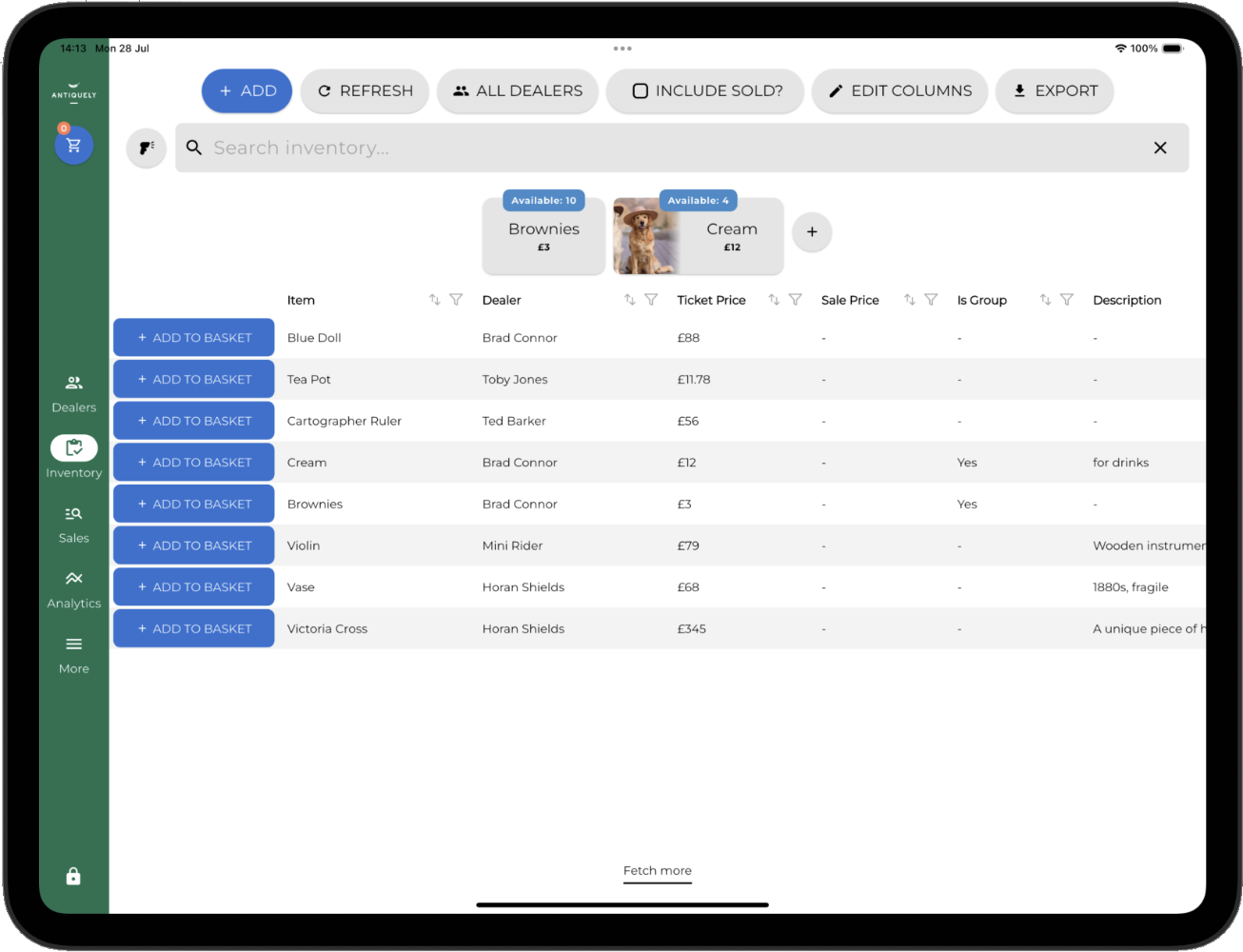The height and width of the screenshot is (952, 1243).
Task: Clear the search field with X
Action: [1160, 148]
